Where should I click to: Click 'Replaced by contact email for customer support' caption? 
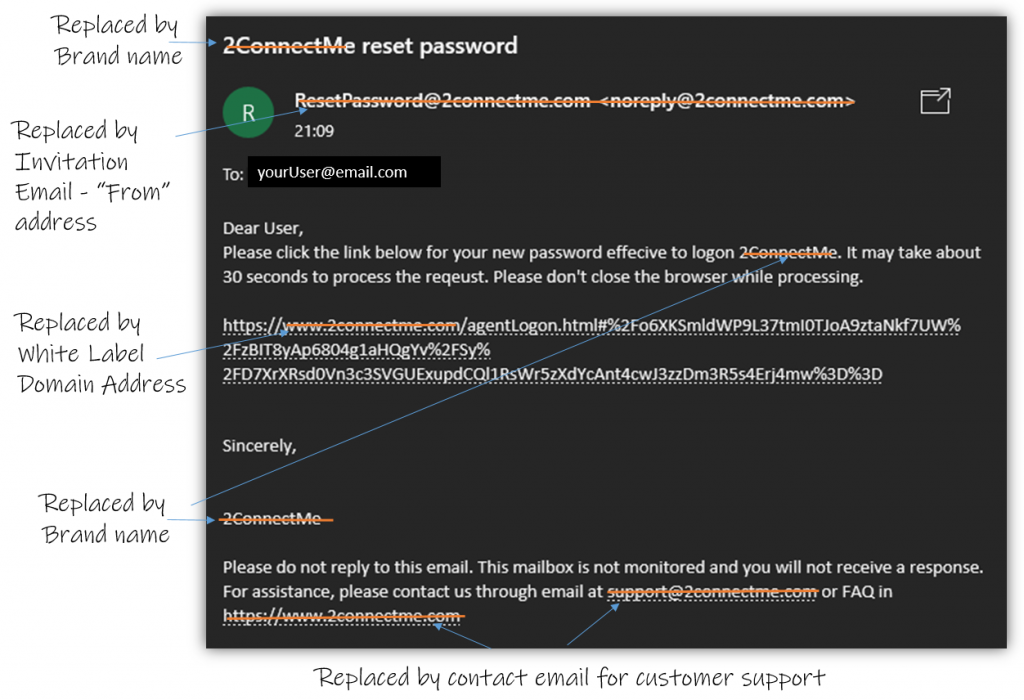pos(569,678)
